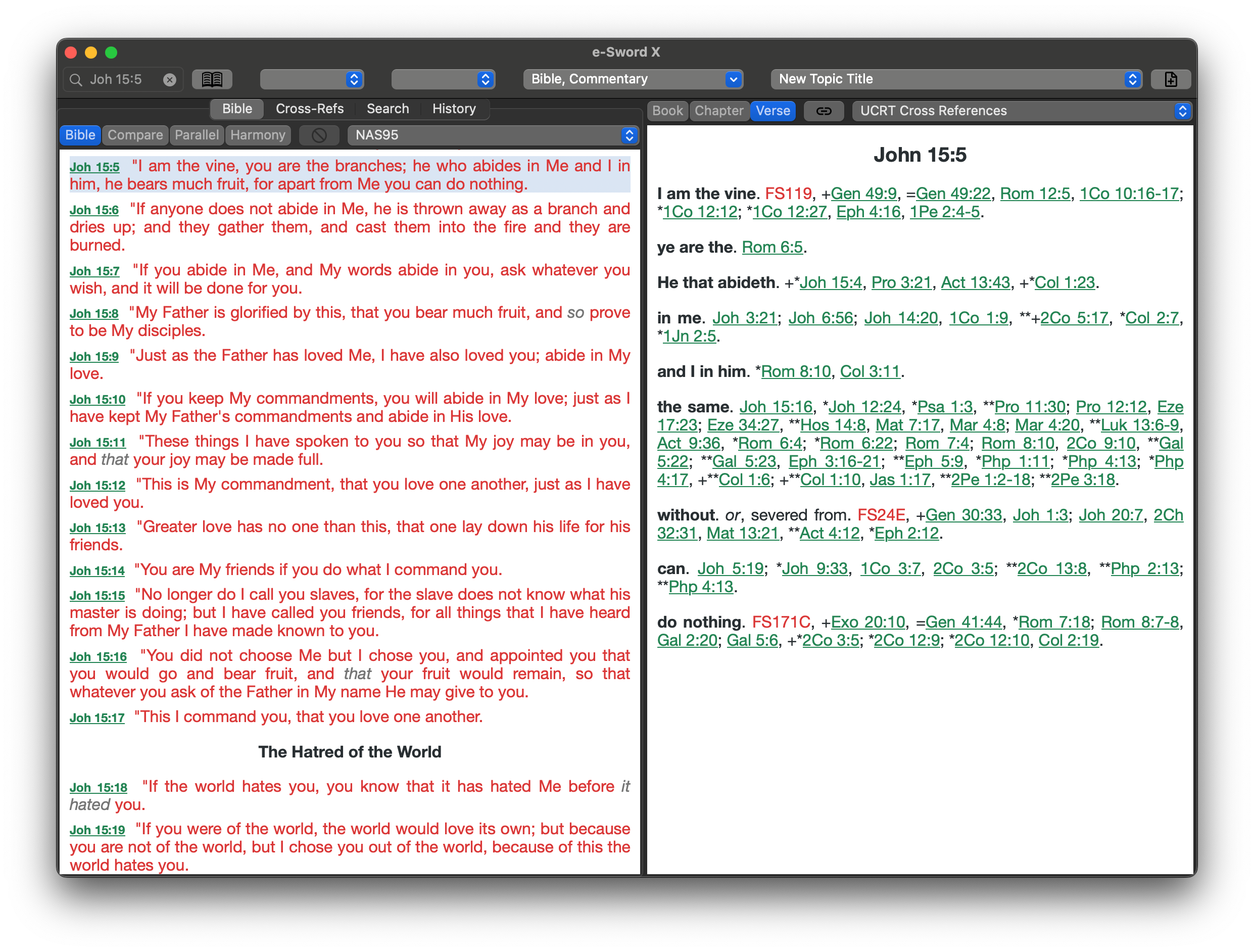Select the Verse segment in commentary
Viewport: 1254px width, 952px height.
772,111
